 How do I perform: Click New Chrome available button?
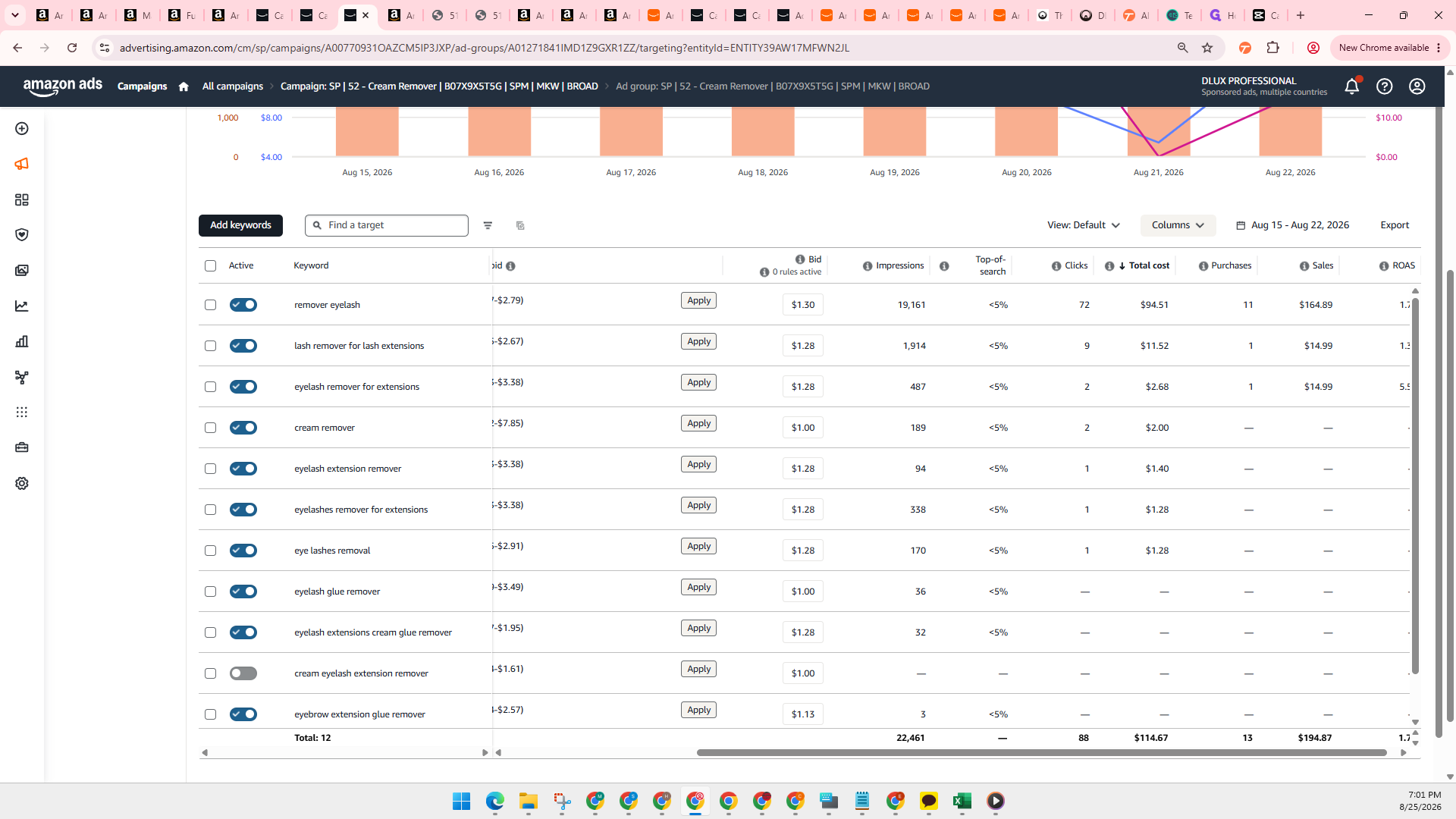coord(1390,48)
